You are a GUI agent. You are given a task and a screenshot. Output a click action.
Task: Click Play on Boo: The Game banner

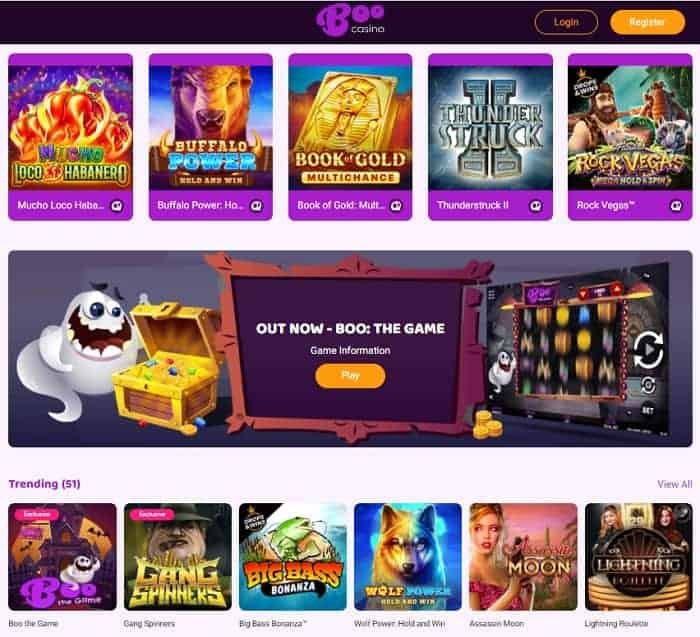[350, 376]
